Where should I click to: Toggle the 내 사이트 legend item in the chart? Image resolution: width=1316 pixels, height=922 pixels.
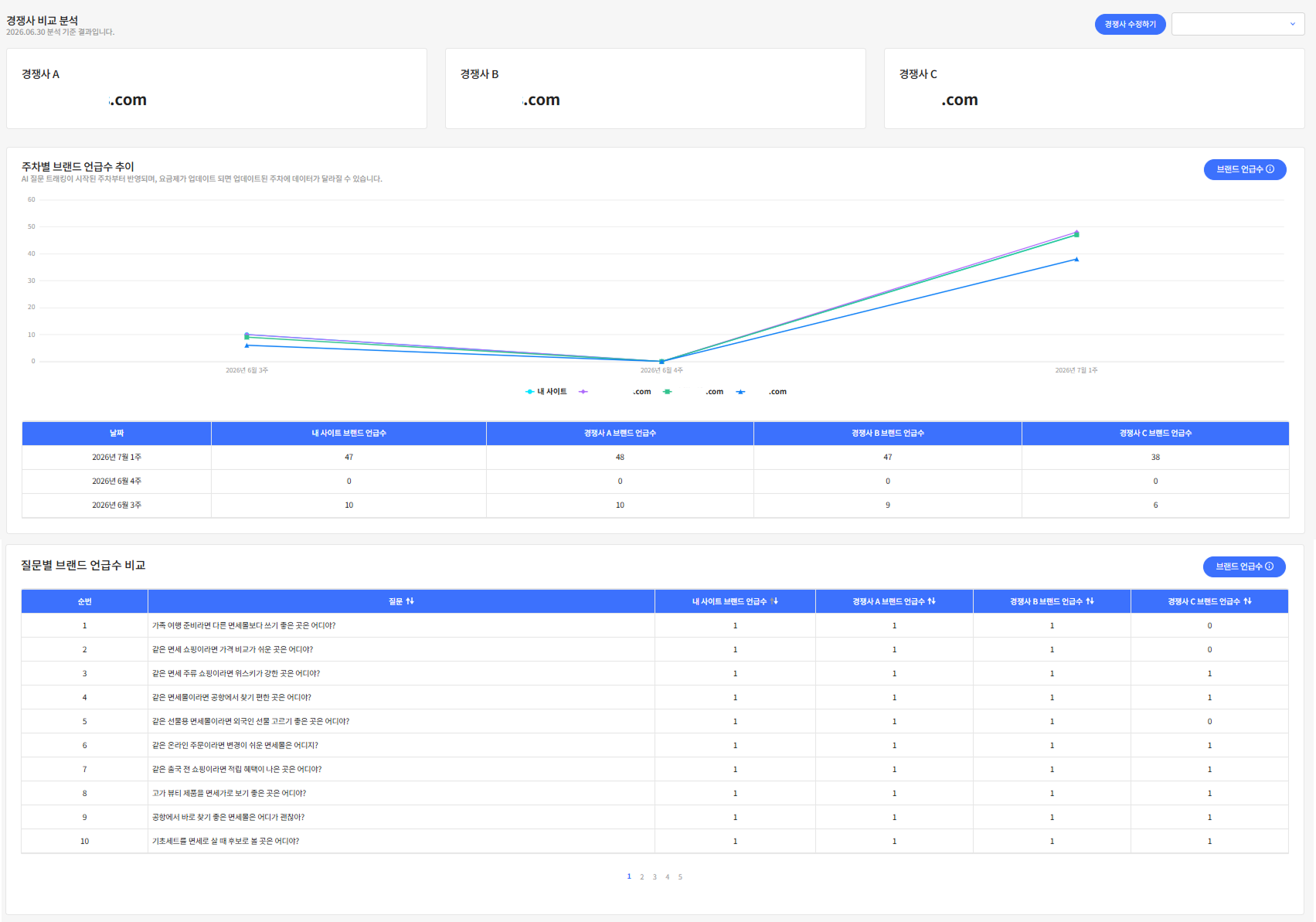(x=546, y=392)
